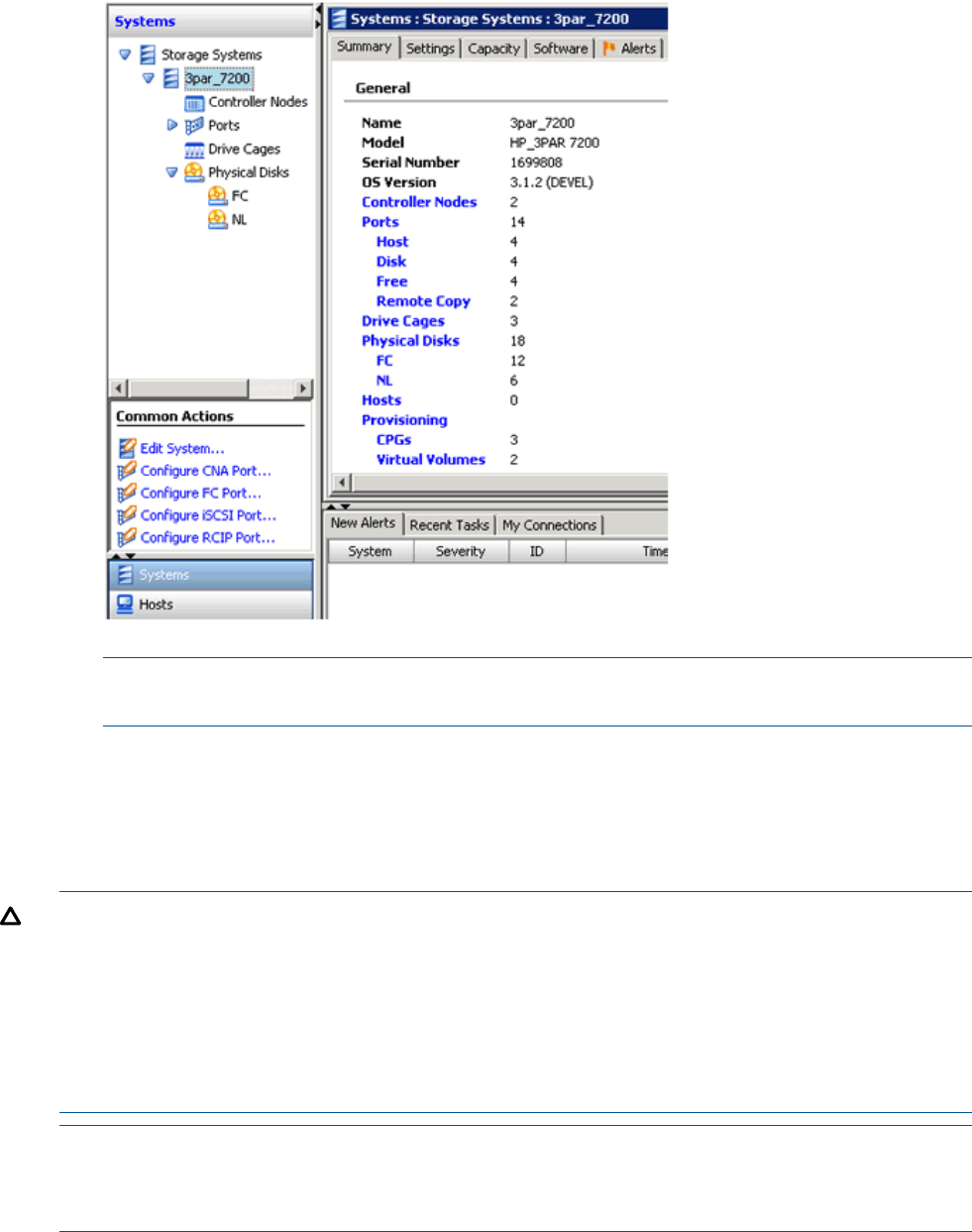Image resolution: width=972 pixels, height=1232 pixels.
Task: Toggle the Common Actions panel splitter arrows
Action: coord(124,556)
